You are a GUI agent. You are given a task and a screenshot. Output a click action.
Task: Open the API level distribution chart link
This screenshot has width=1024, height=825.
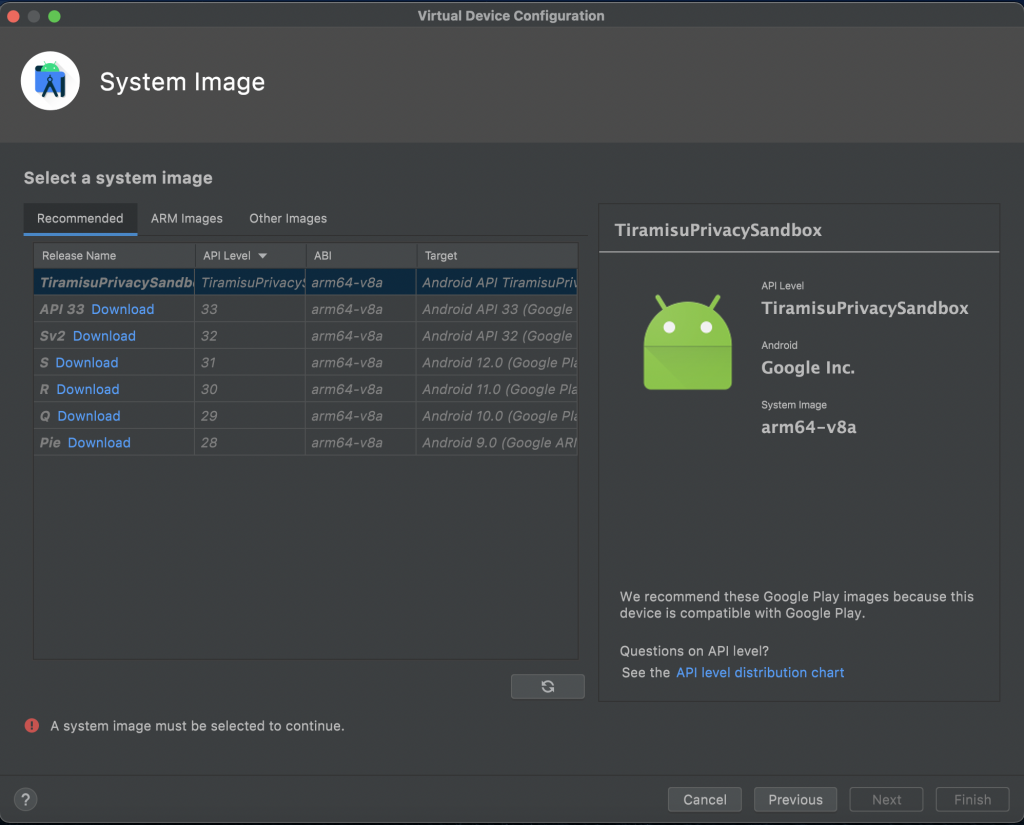click(x=760, y=673)
